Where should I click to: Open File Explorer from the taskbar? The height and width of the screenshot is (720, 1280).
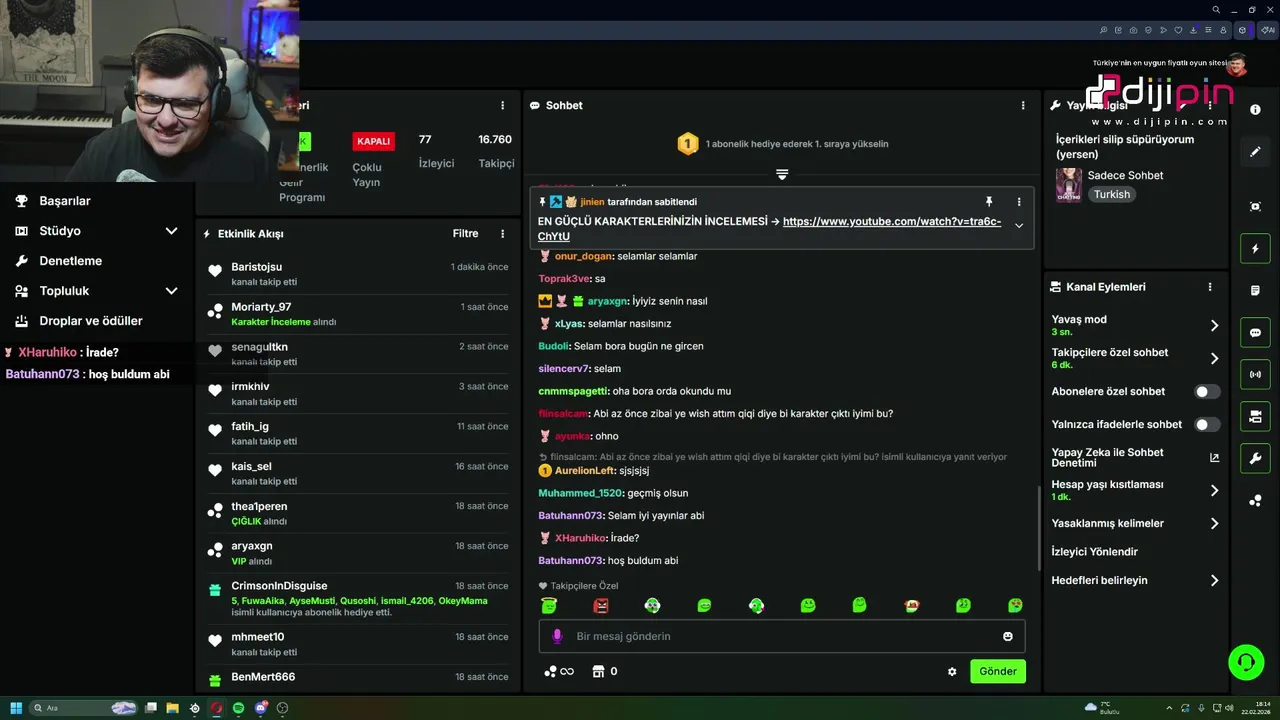(172, 708)
